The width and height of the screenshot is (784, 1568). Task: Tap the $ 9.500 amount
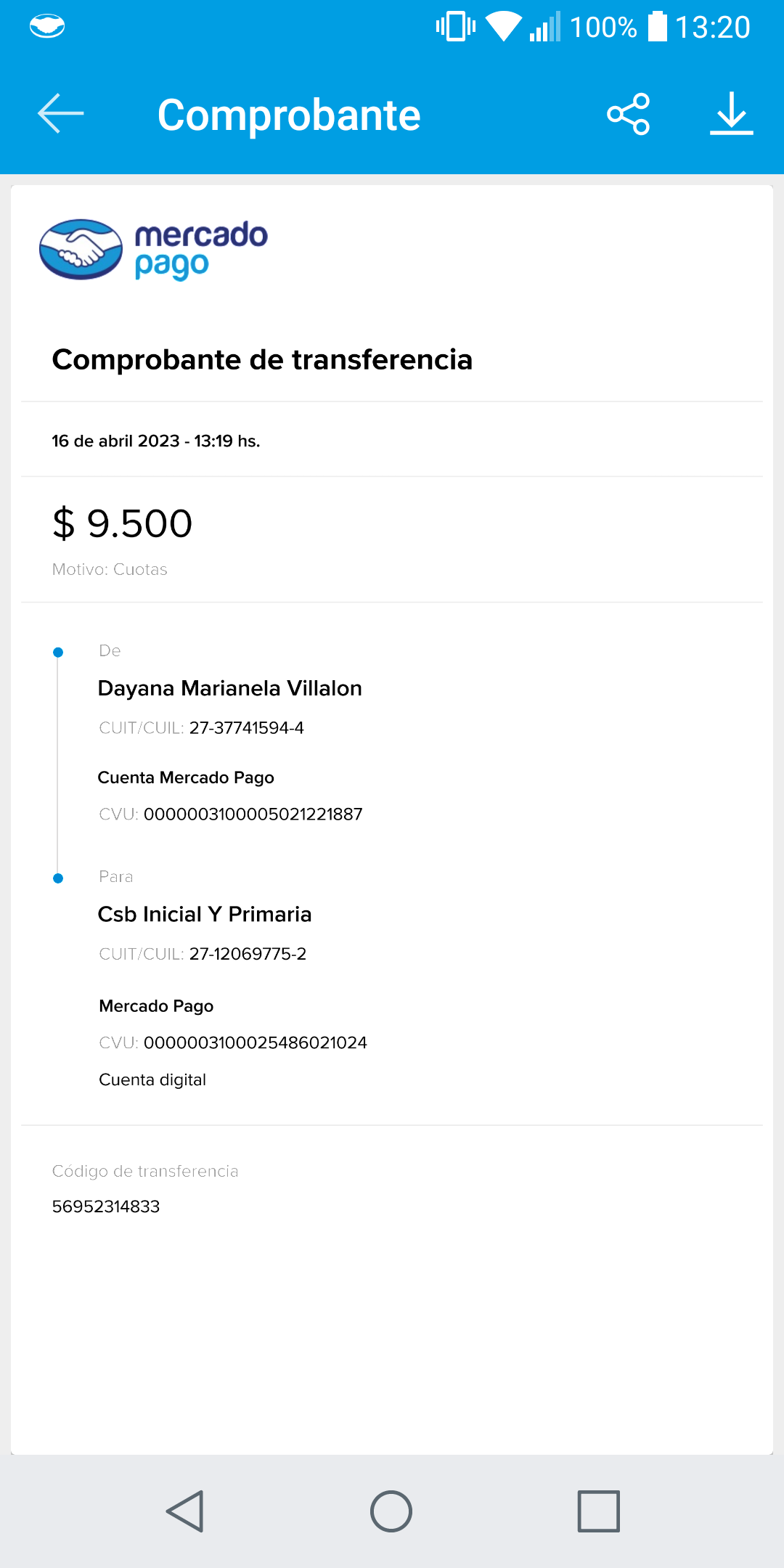[123, 523]
